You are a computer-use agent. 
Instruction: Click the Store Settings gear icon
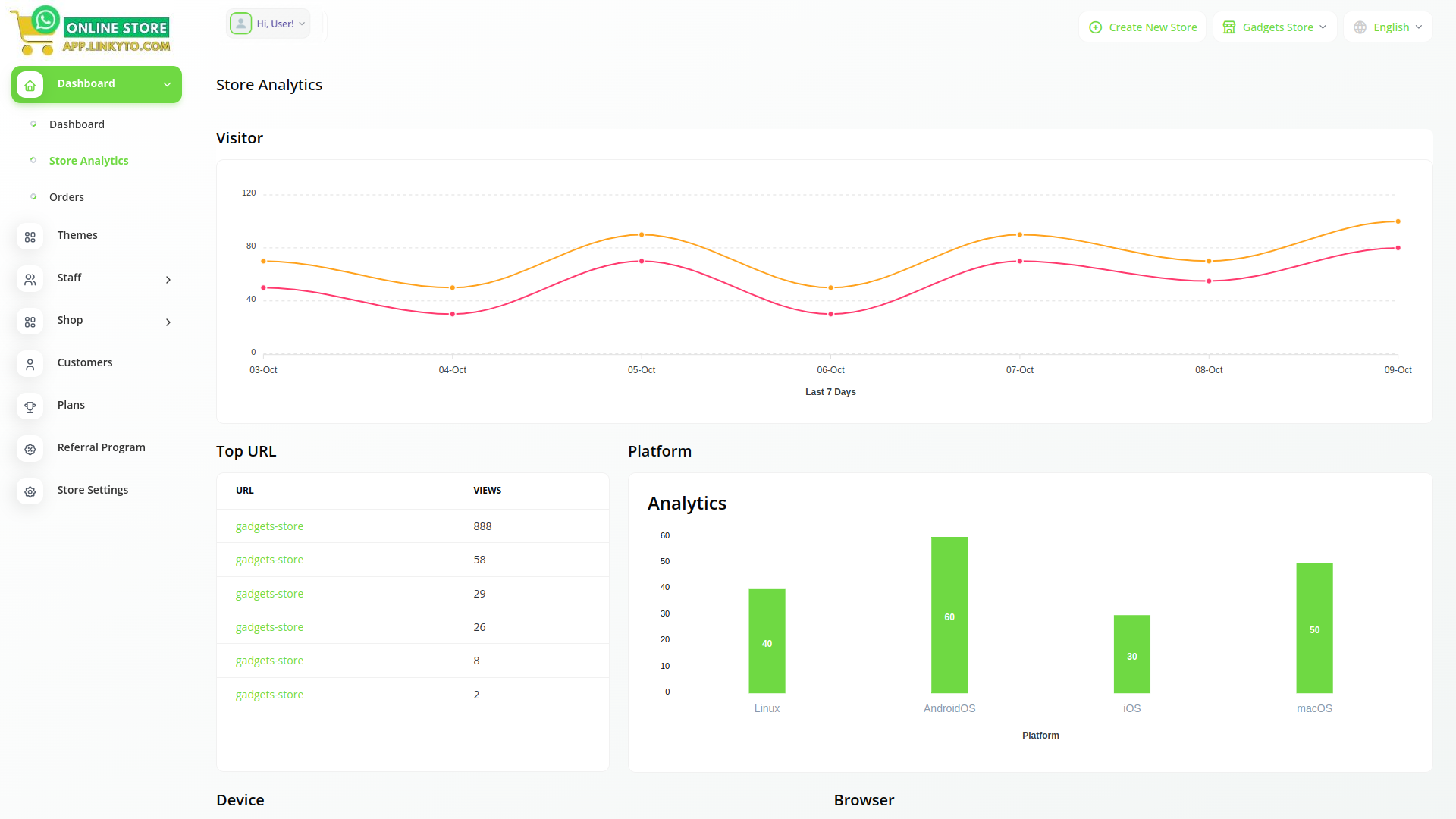[x=30, y=492]
